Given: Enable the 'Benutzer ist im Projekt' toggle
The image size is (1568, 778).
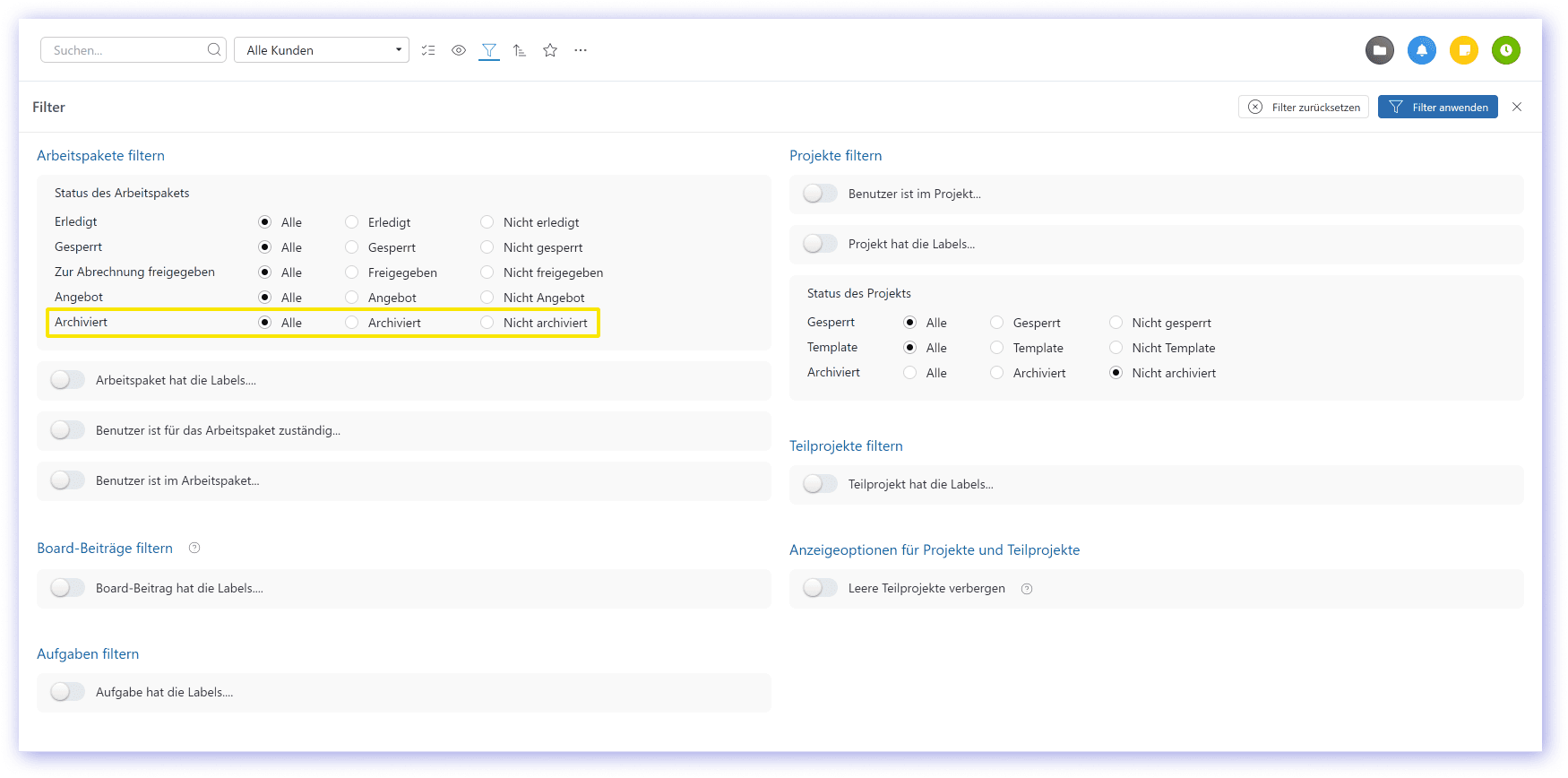Looking at the screenshot, I should [820, 194].
